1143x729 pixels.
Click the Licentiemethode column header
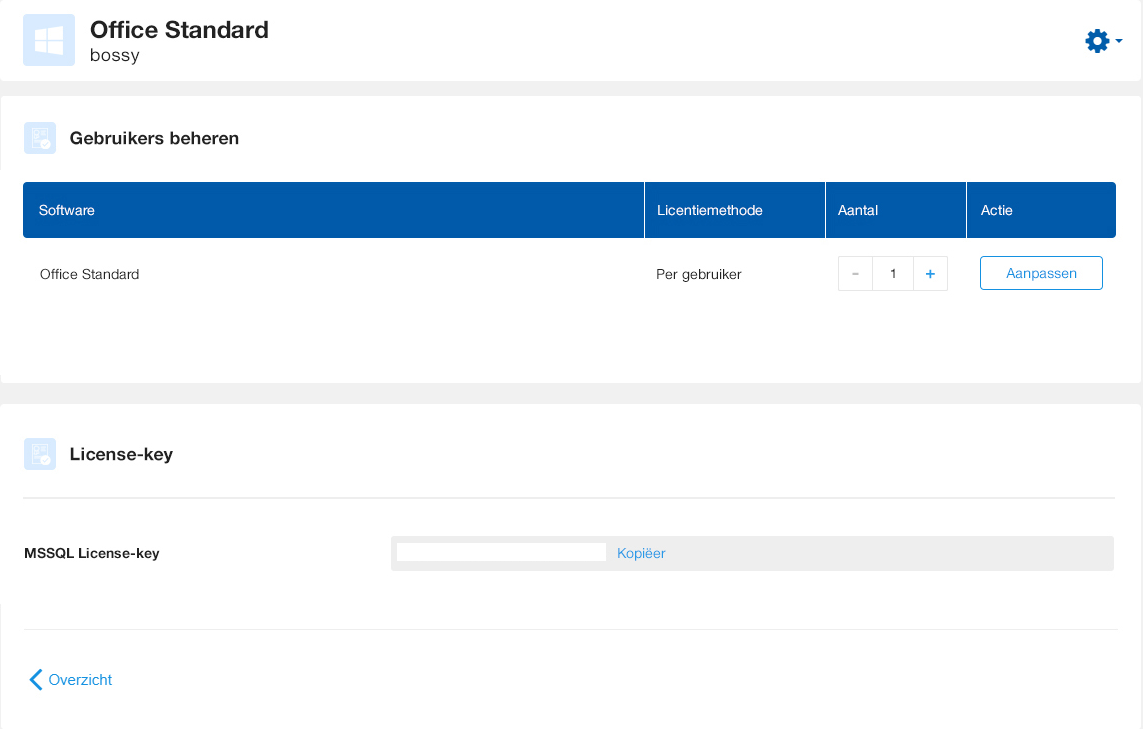click(735, 210)
